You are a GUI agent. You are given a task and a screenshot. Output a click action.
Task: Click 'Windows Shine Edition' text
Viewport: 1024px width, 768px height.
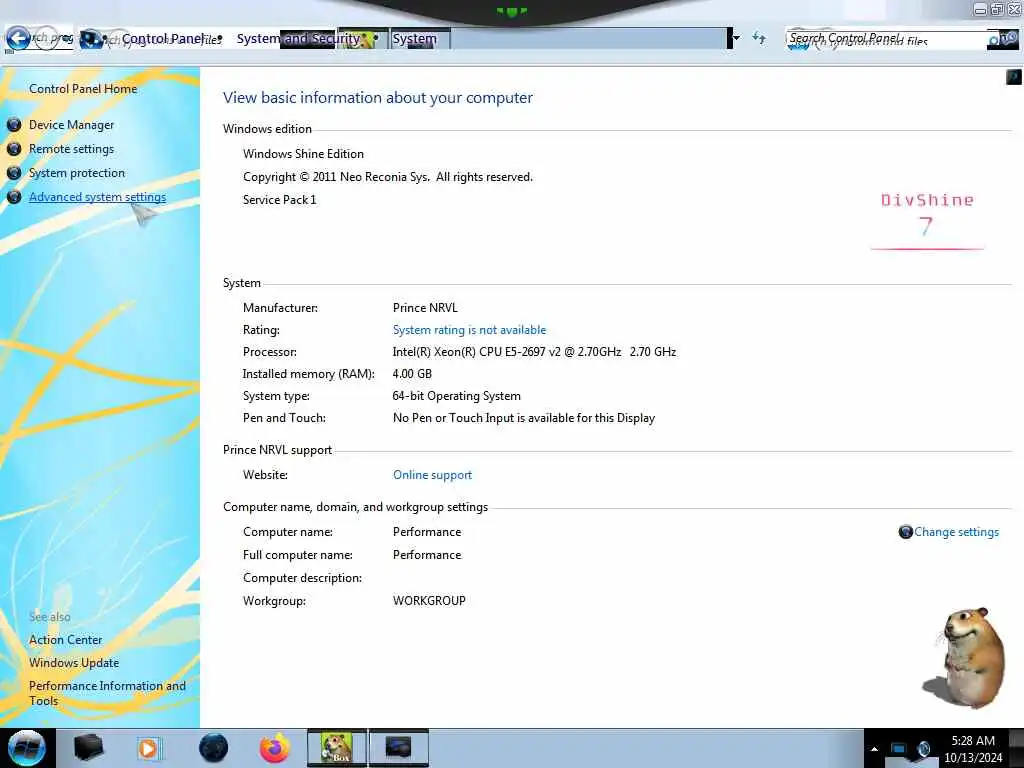pos(303,154)
